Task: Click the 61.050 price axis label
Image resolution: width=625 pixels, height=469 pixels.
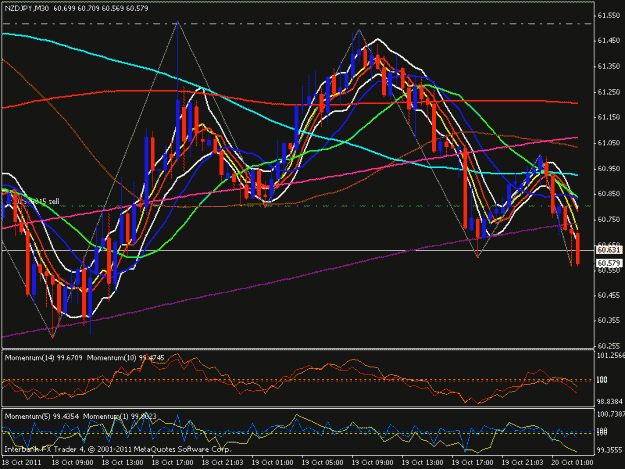Action: tap(609, 143)
